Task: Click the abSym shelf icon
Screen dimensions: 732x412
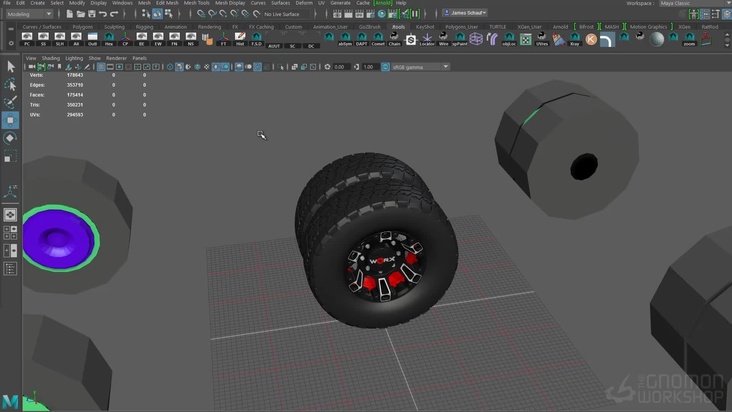Action: [345, 39]
